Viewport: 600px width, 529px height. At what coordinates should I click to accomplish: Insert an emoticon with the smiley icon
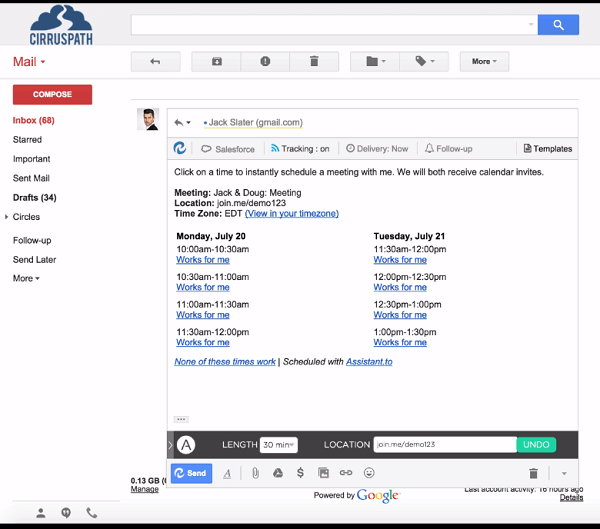coord(369,473)
